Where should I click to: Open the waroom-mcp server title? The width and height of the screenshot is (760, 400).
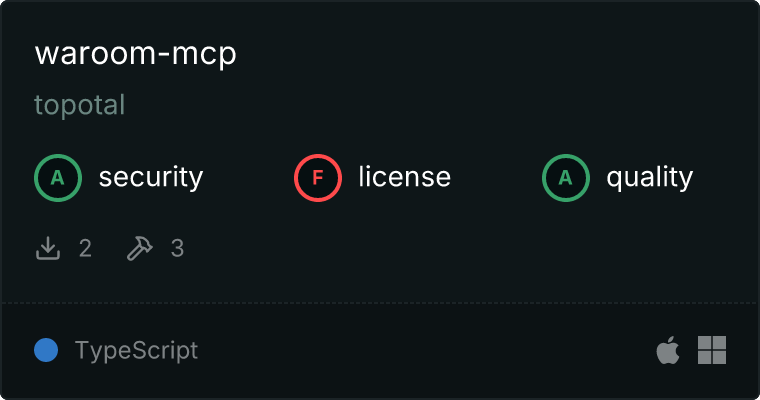pyautogui.click(x=136, y=54)
